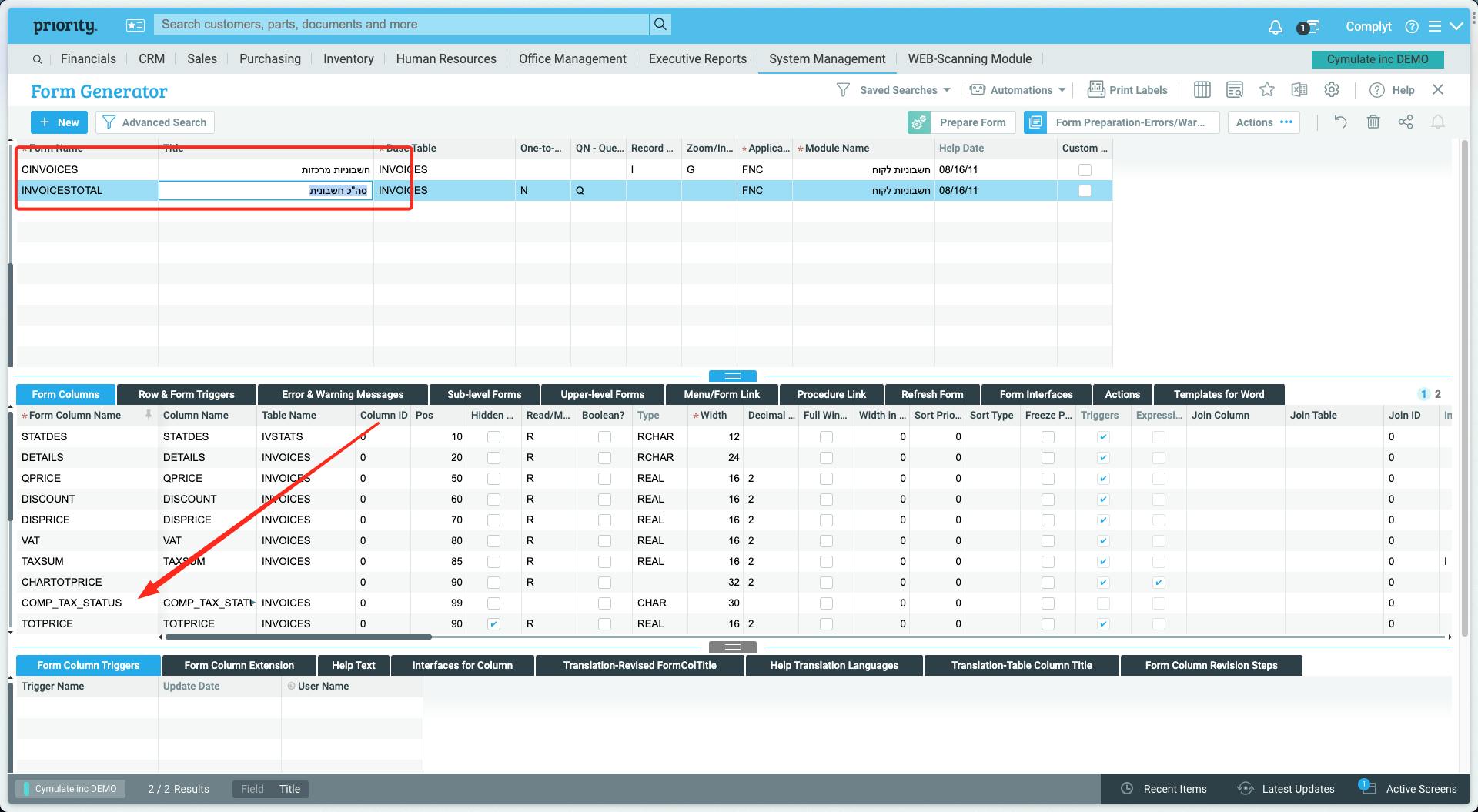Click the search magnifier icon in search bar
1478x812 pixels.
tap(660, 25)
